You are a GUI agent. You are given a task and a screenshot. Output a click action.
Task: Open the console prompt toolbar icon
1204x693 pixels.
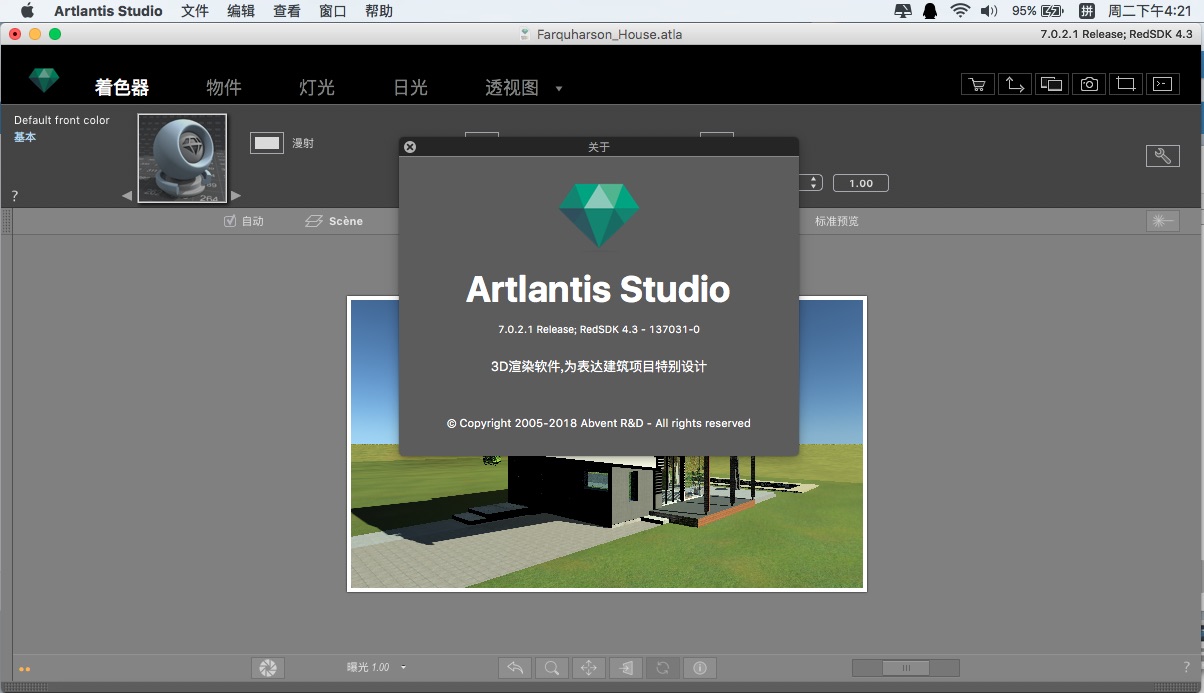[1162, 84]
